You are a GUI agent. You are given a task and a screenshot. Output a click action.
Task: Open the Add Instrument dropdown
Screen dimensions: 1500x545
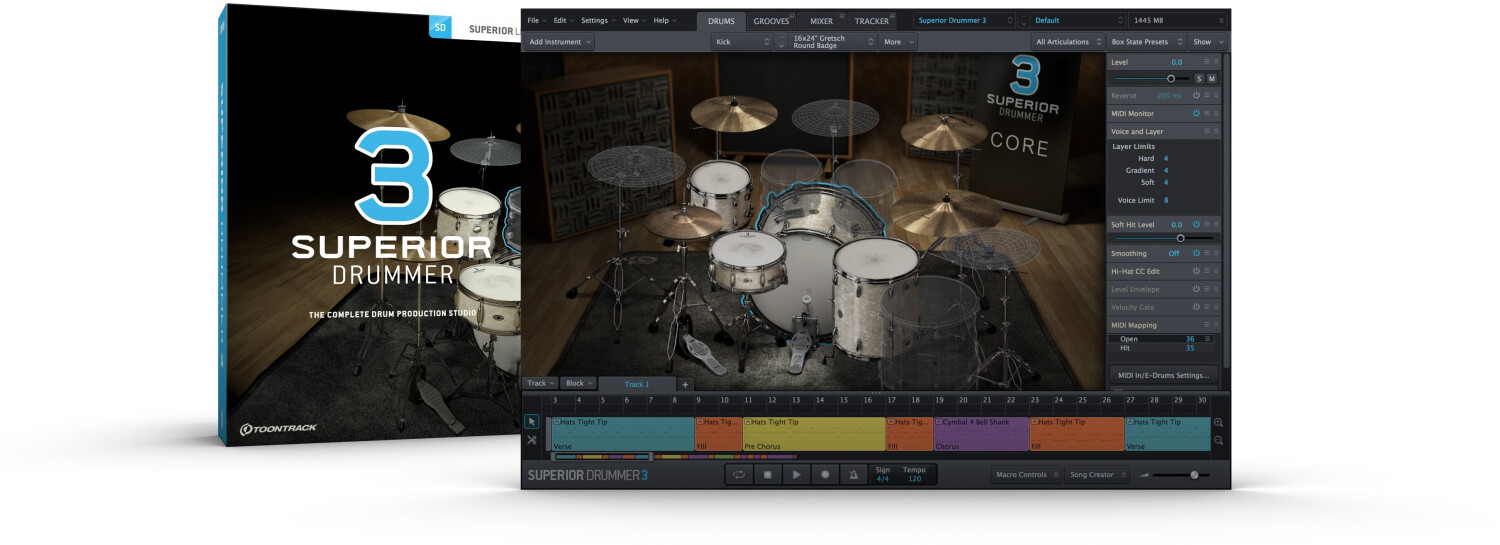(x=560, y=42)
